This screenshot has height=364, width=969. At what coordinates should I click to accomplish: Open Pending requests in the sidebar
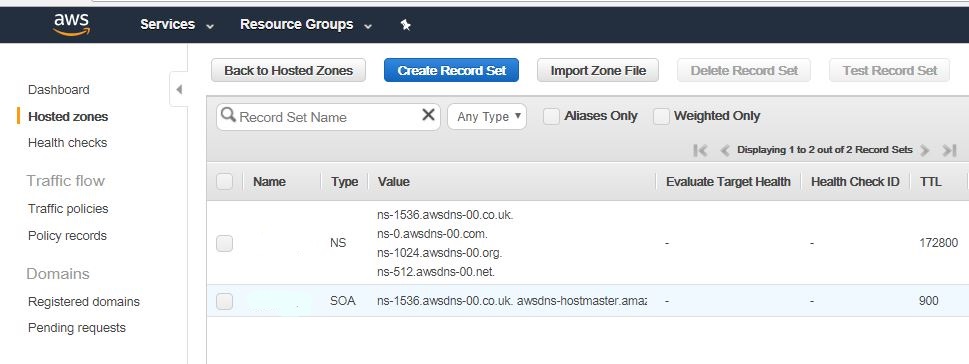(77, 328)
